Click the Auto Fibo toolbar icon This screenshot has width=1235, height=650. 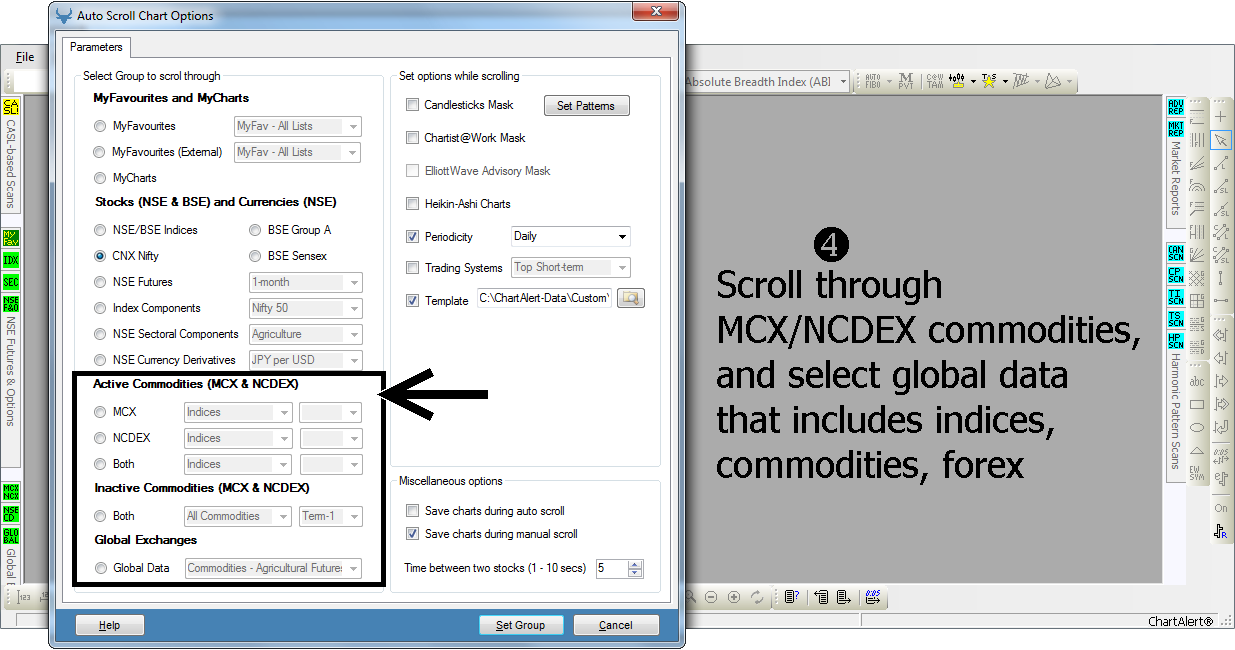pos(873,81)
